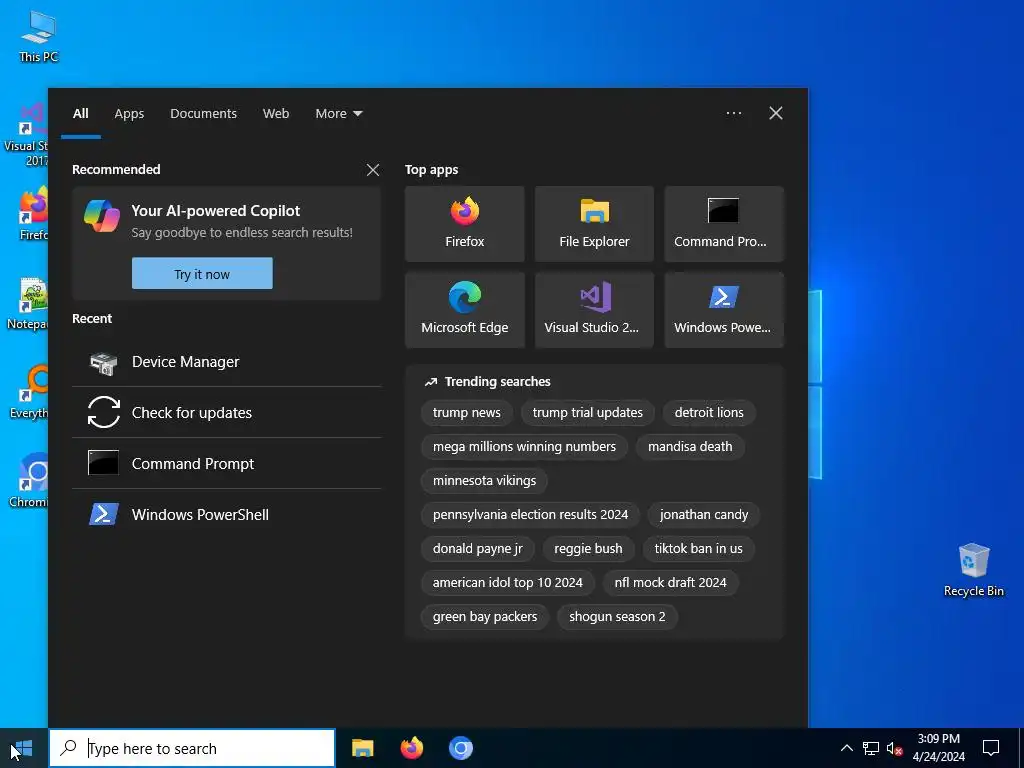Screen dimensions: 1024x768
Task: Switch to the Documents tab
Action: (203, 114)
